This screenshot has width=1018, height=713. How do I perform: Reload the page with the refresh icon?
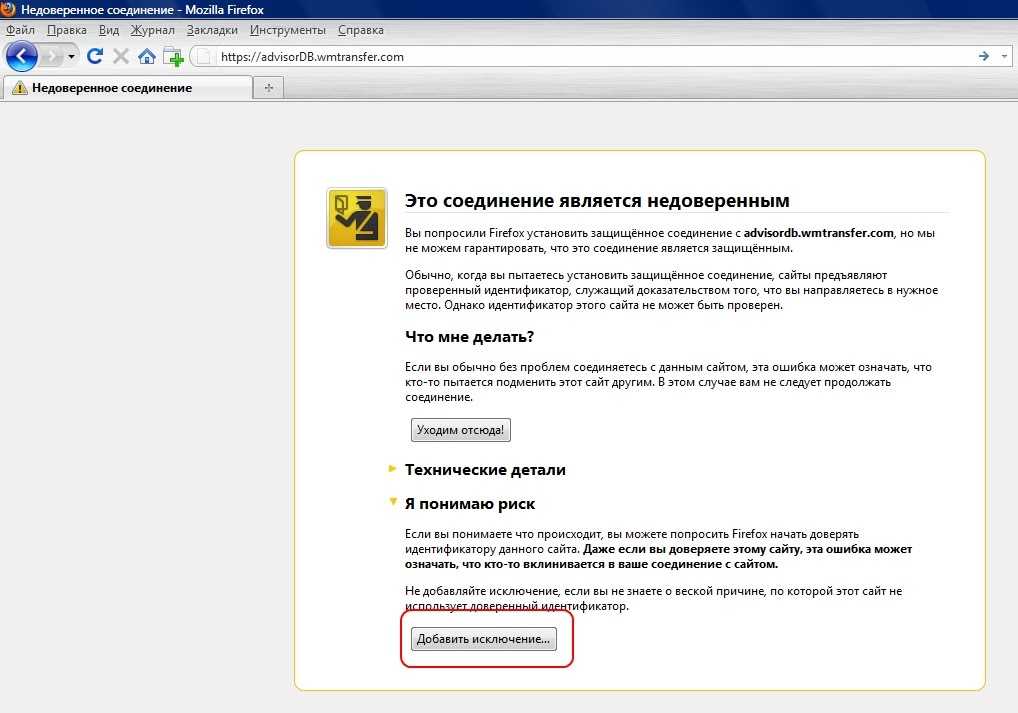pyautogui.click(x=95, y=56)
